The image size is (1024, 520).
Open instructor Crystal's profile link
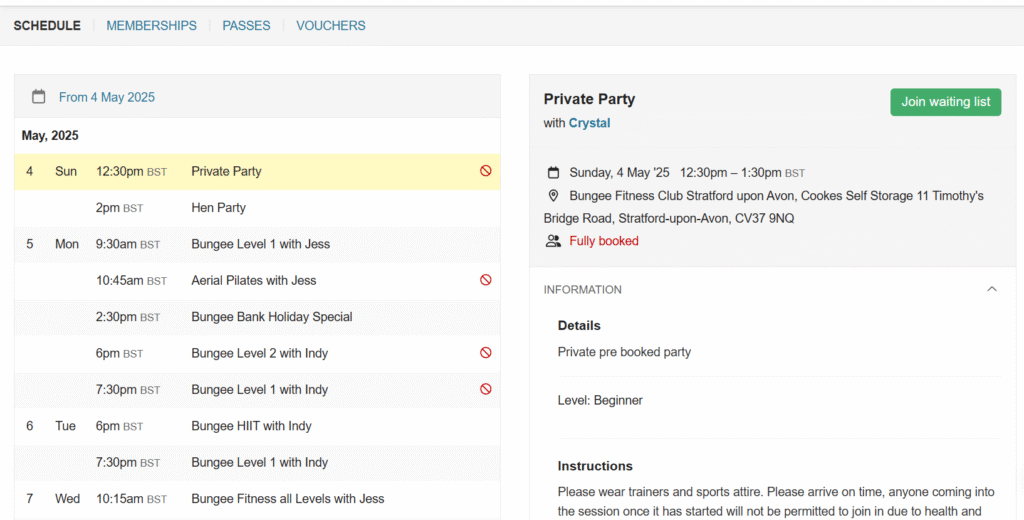tap(589, 123)
